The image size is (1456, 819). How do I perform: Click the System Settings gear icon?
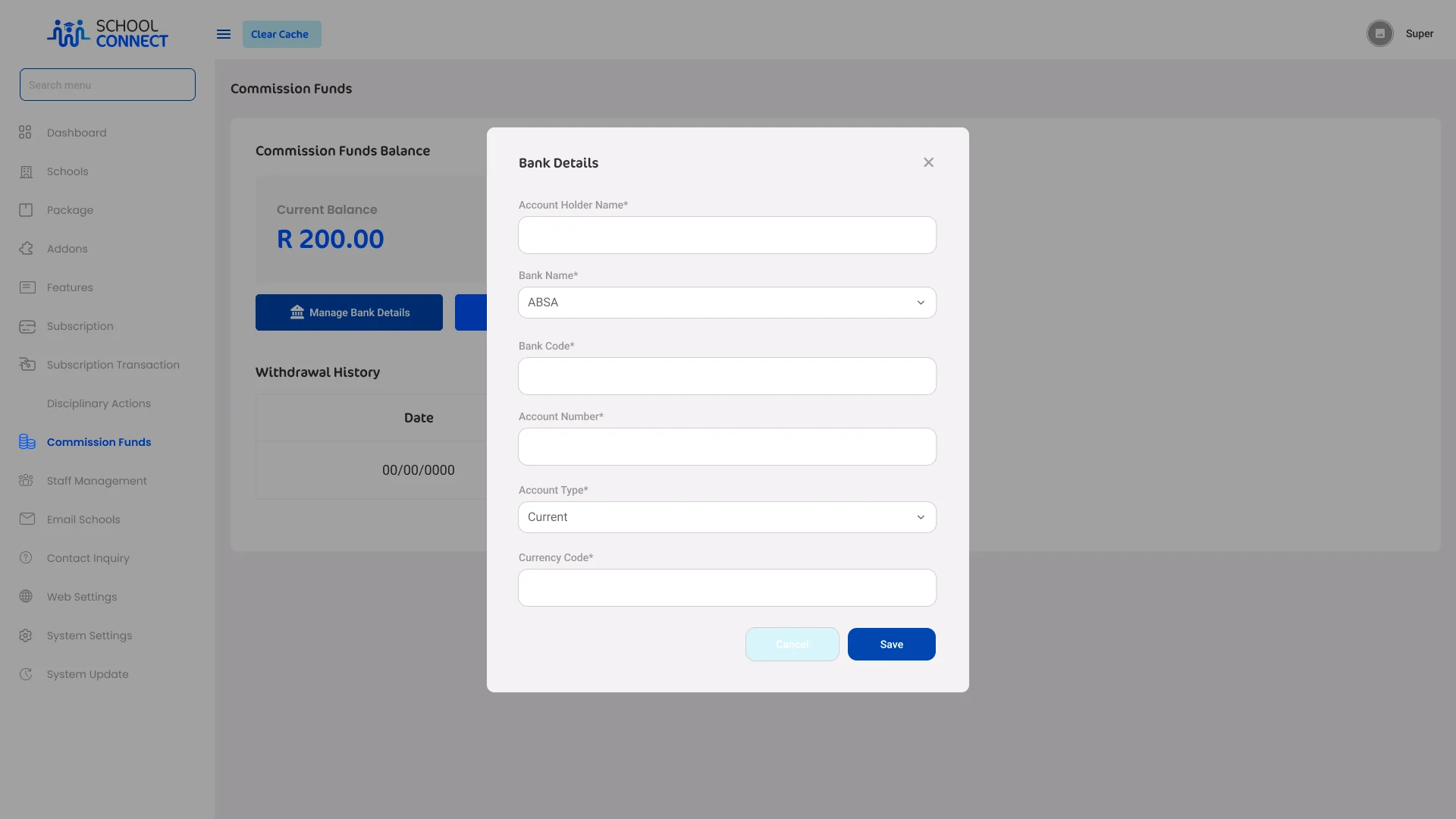tap(26, 635)
